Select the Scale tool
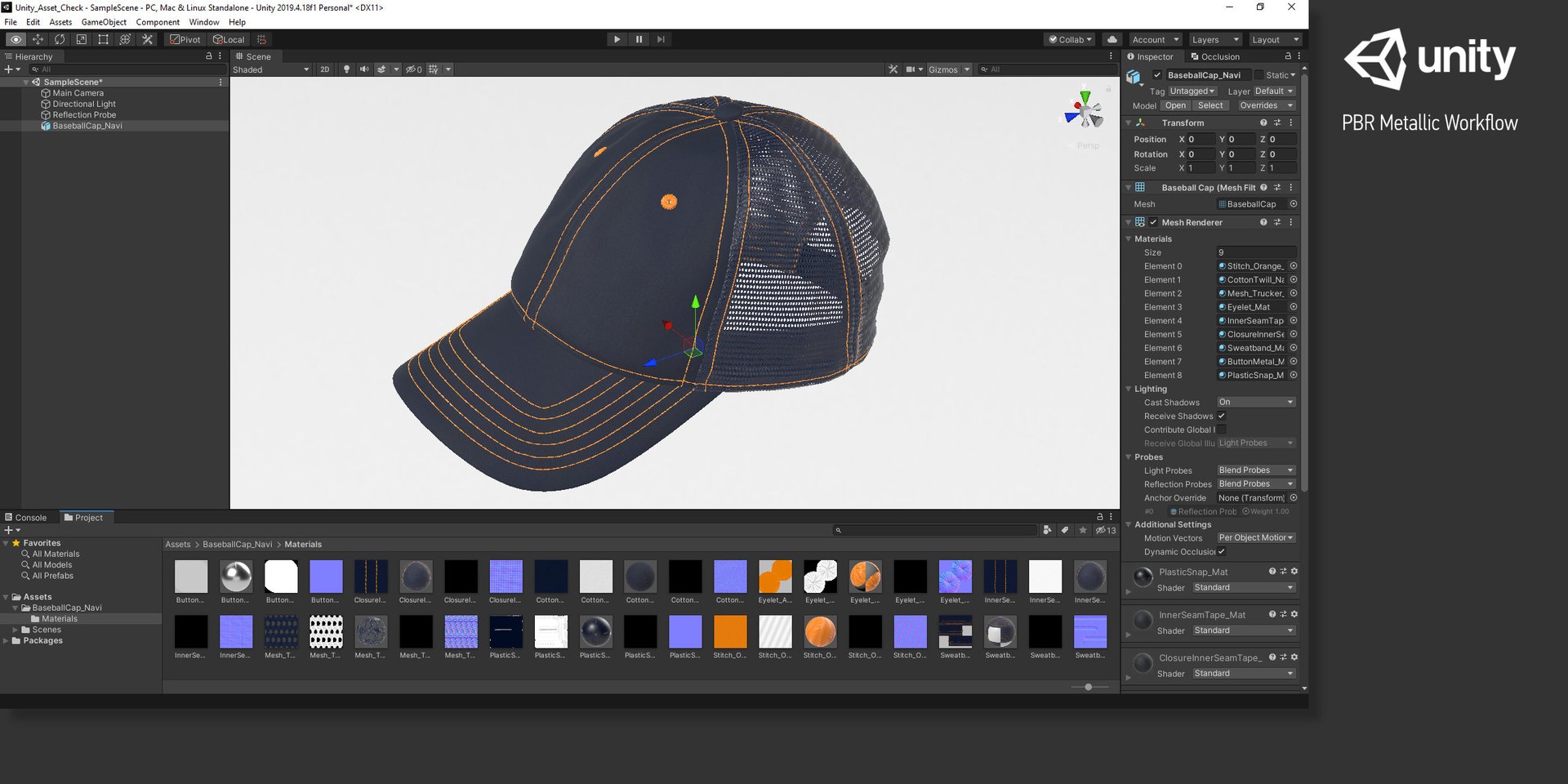This screenshot has height=784, width=1568. tap(82, 39)
